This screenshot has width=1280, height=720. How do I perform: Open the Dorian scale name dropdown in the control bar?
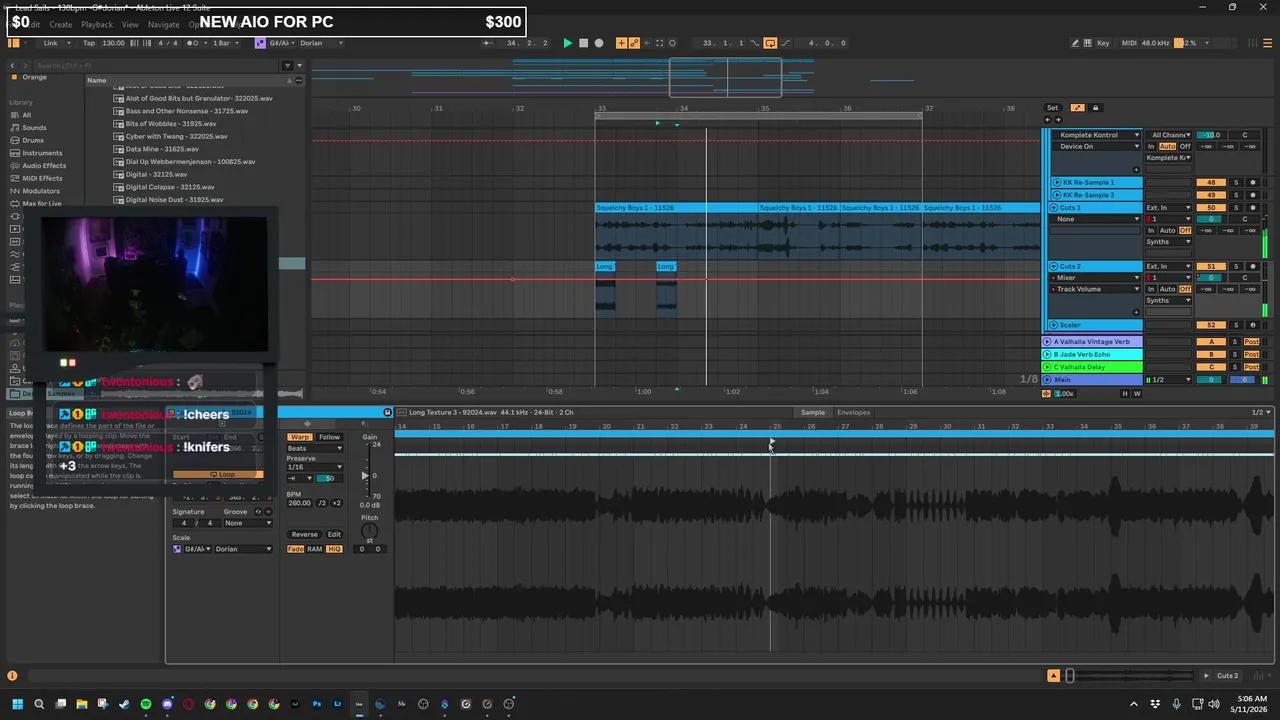[321, 43]
